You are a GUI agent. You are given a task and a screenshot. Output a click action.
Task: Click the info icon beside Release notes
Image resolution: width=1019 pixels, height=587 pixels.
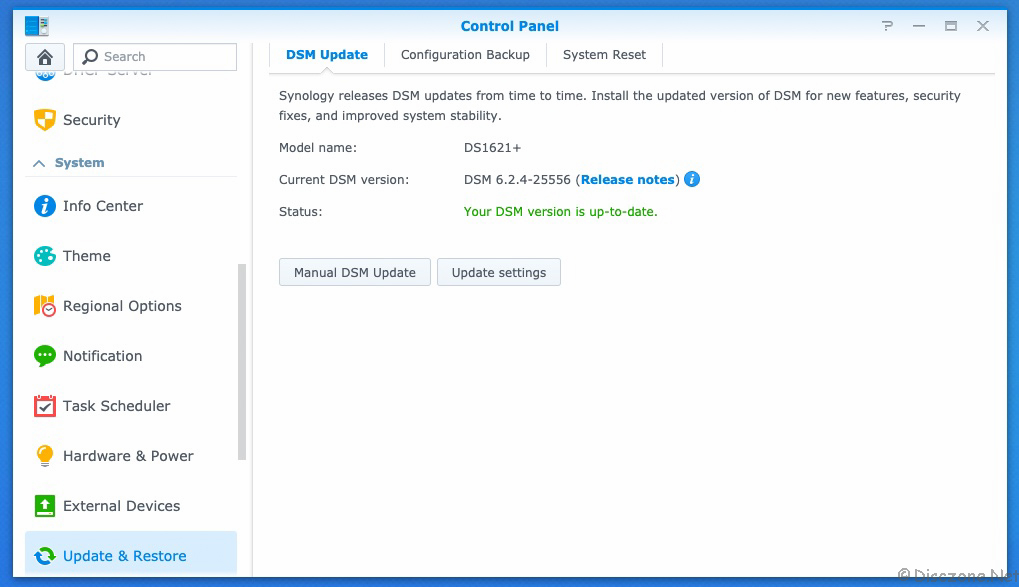pos(692,179)
